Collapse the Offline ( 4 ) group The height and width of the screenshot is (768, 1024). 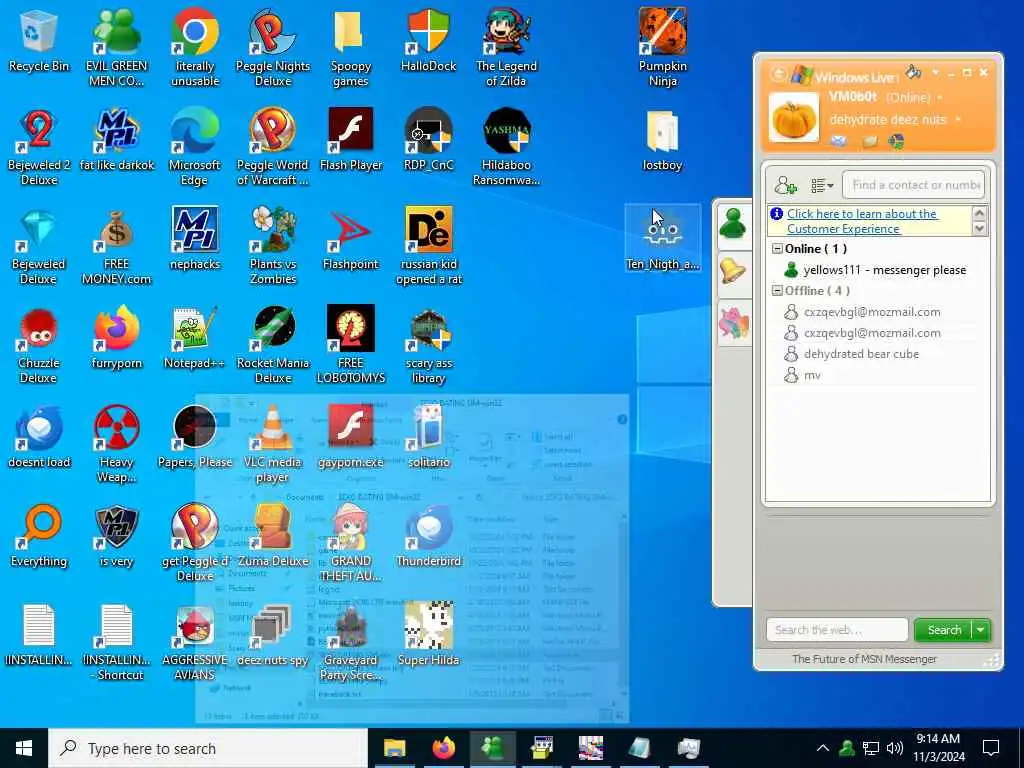point(777,291)
